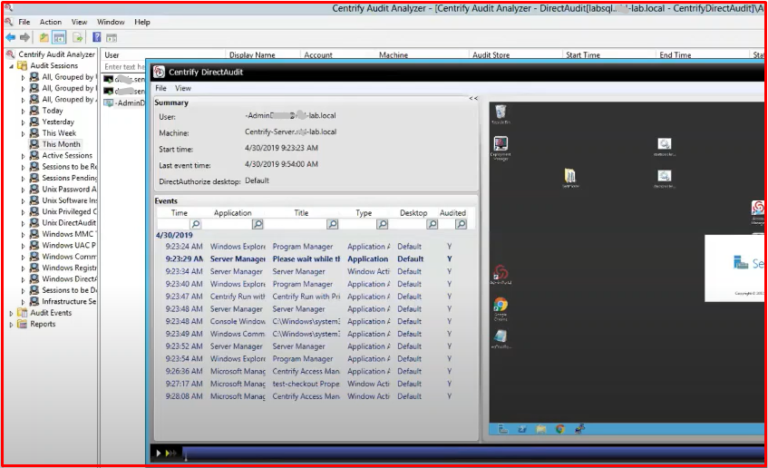Image resolution: width=768 pixels, height=468 pixels.
Task: Click the Type column filter search icon
Action: click(383, 224)
